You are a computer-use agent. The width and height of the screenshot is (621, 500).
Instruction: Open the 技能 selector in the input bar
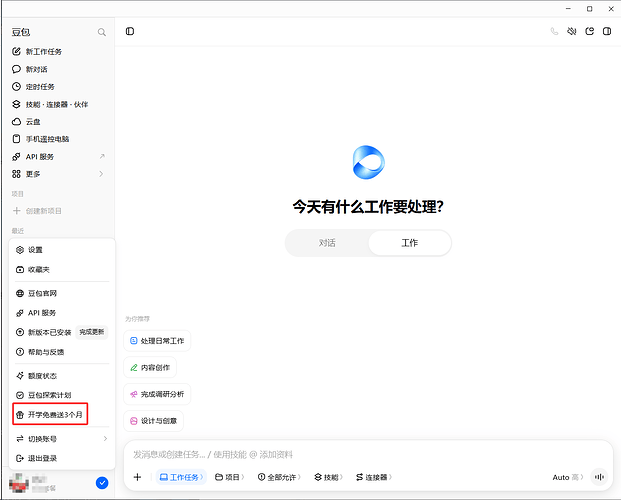click(328, 477)
